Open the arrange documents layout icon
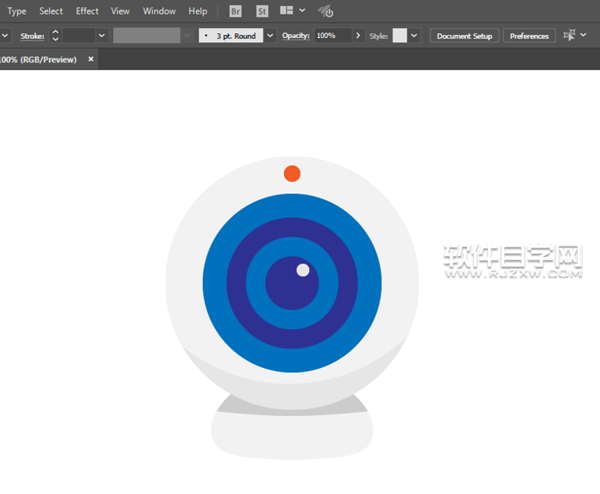 pos(287,11)
